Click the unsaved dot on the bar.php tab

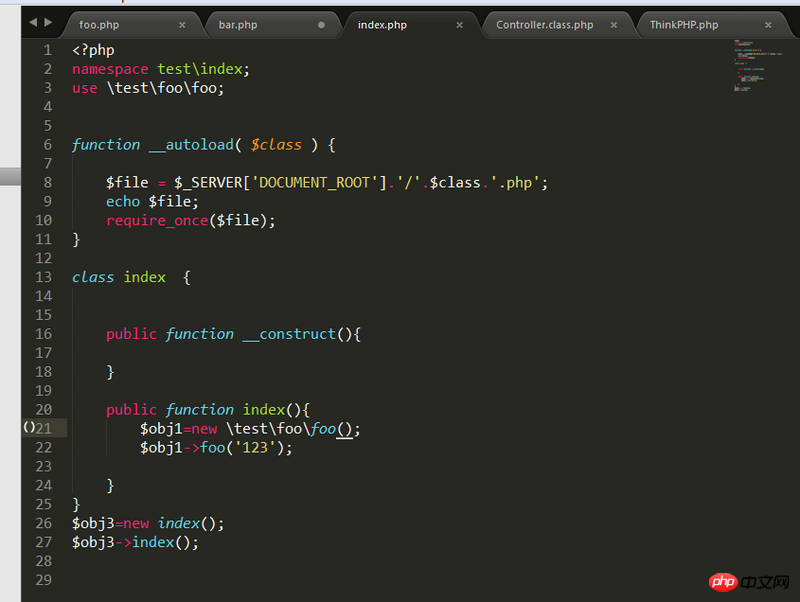pos(321,25)
